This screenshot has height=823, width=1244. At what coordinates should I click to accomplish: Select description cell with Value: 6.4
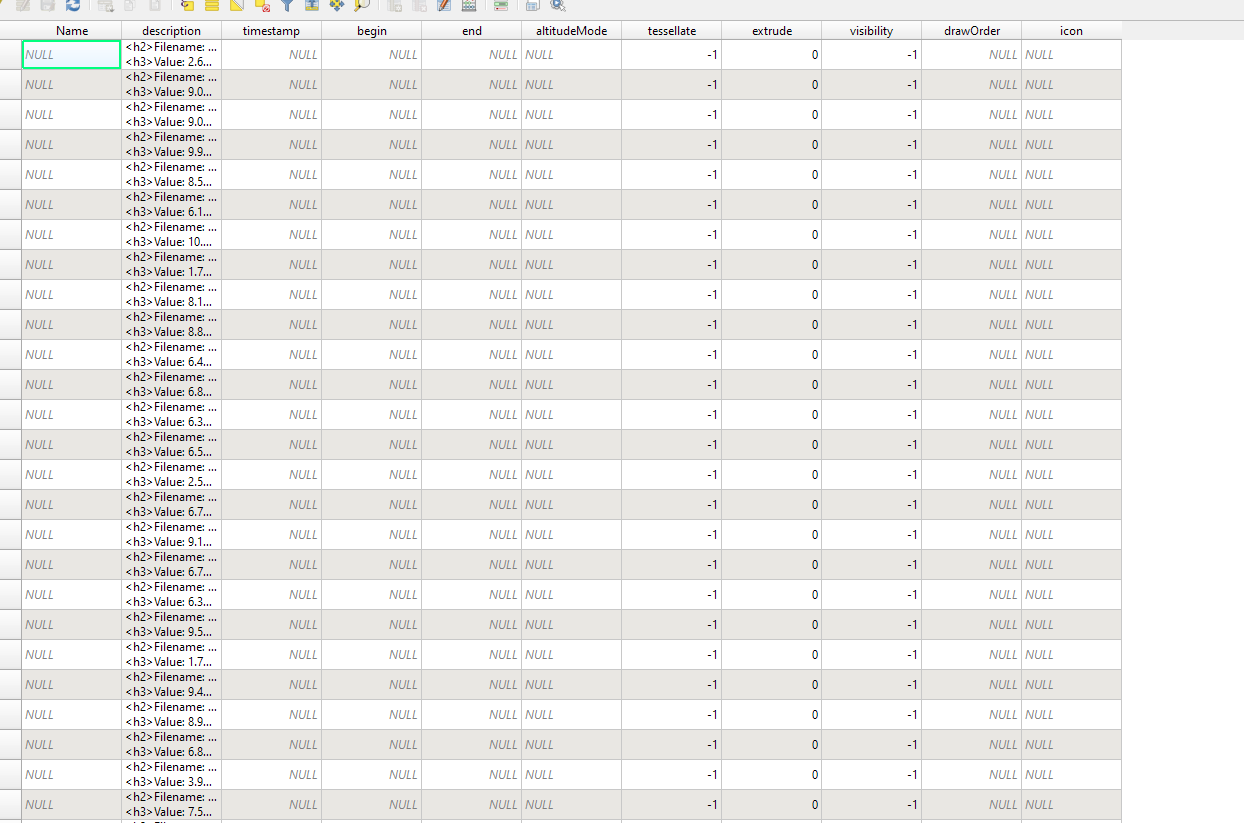[172, 354]
